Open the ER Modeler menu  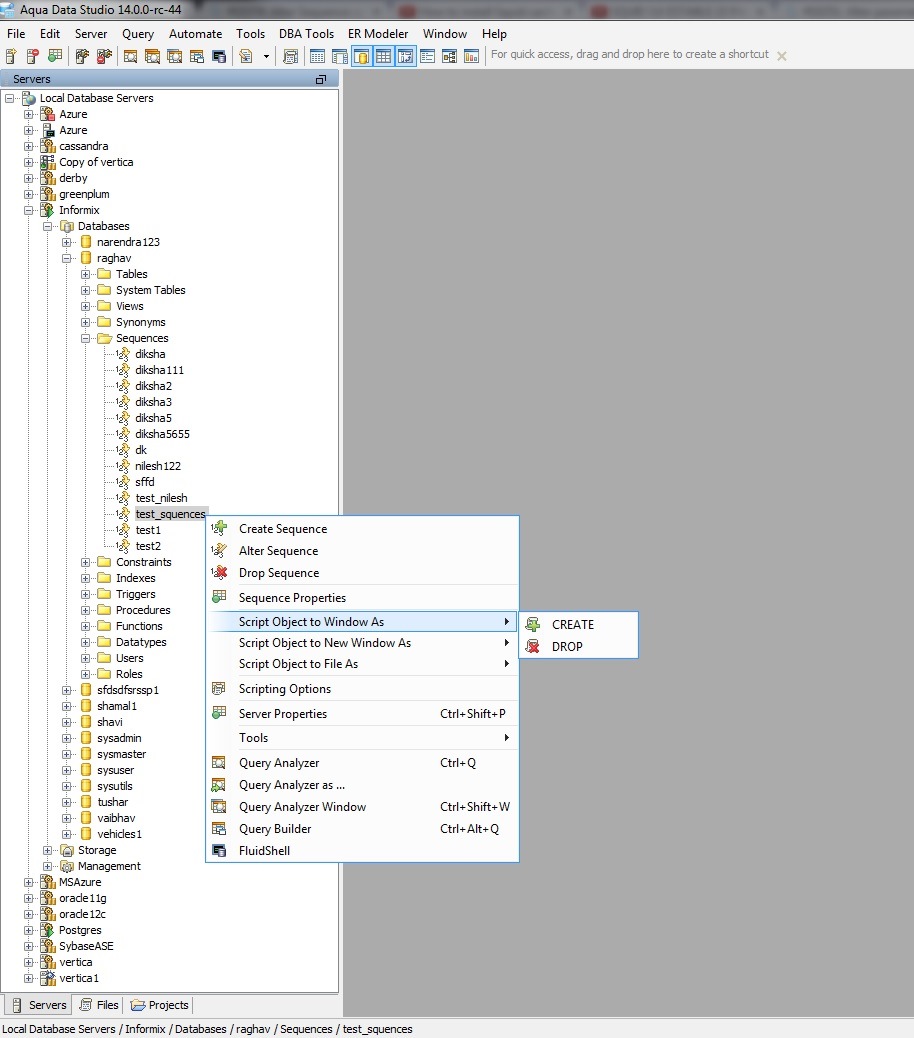pos(378,34)
